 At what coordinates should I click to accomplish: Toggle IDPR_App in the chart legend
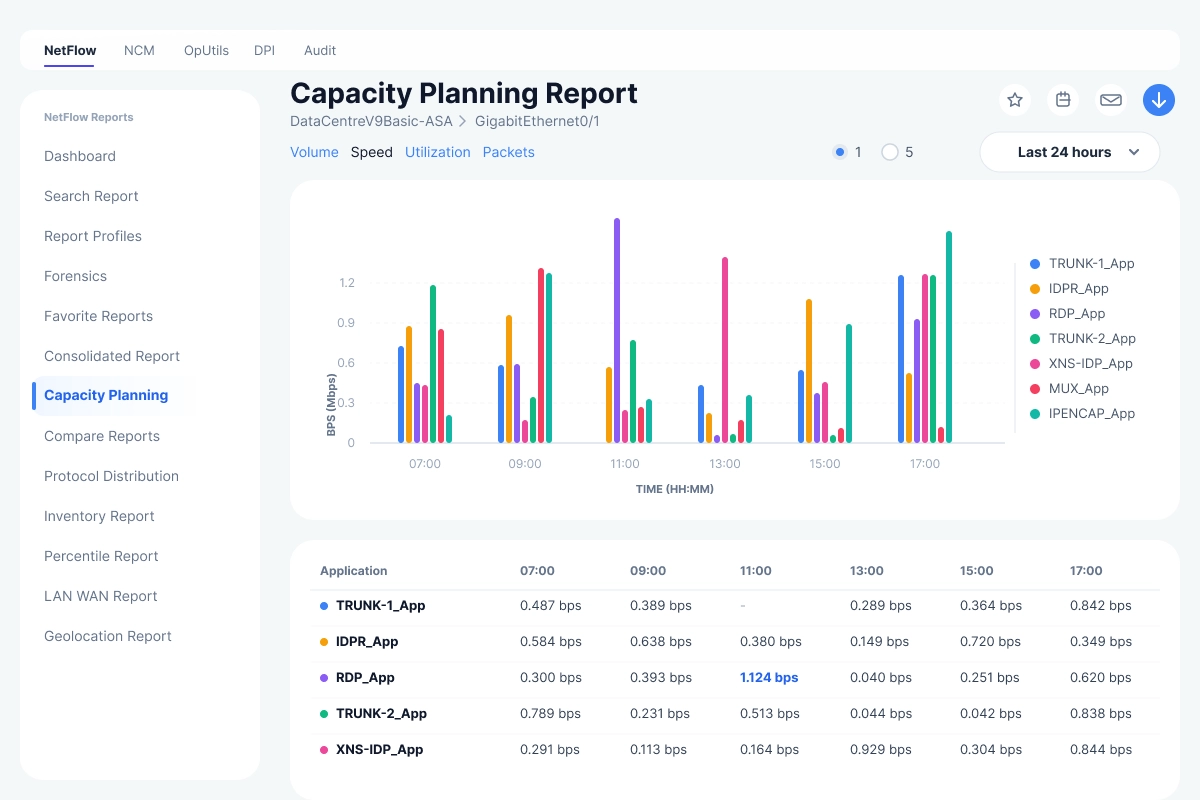tap(1069, 289)
